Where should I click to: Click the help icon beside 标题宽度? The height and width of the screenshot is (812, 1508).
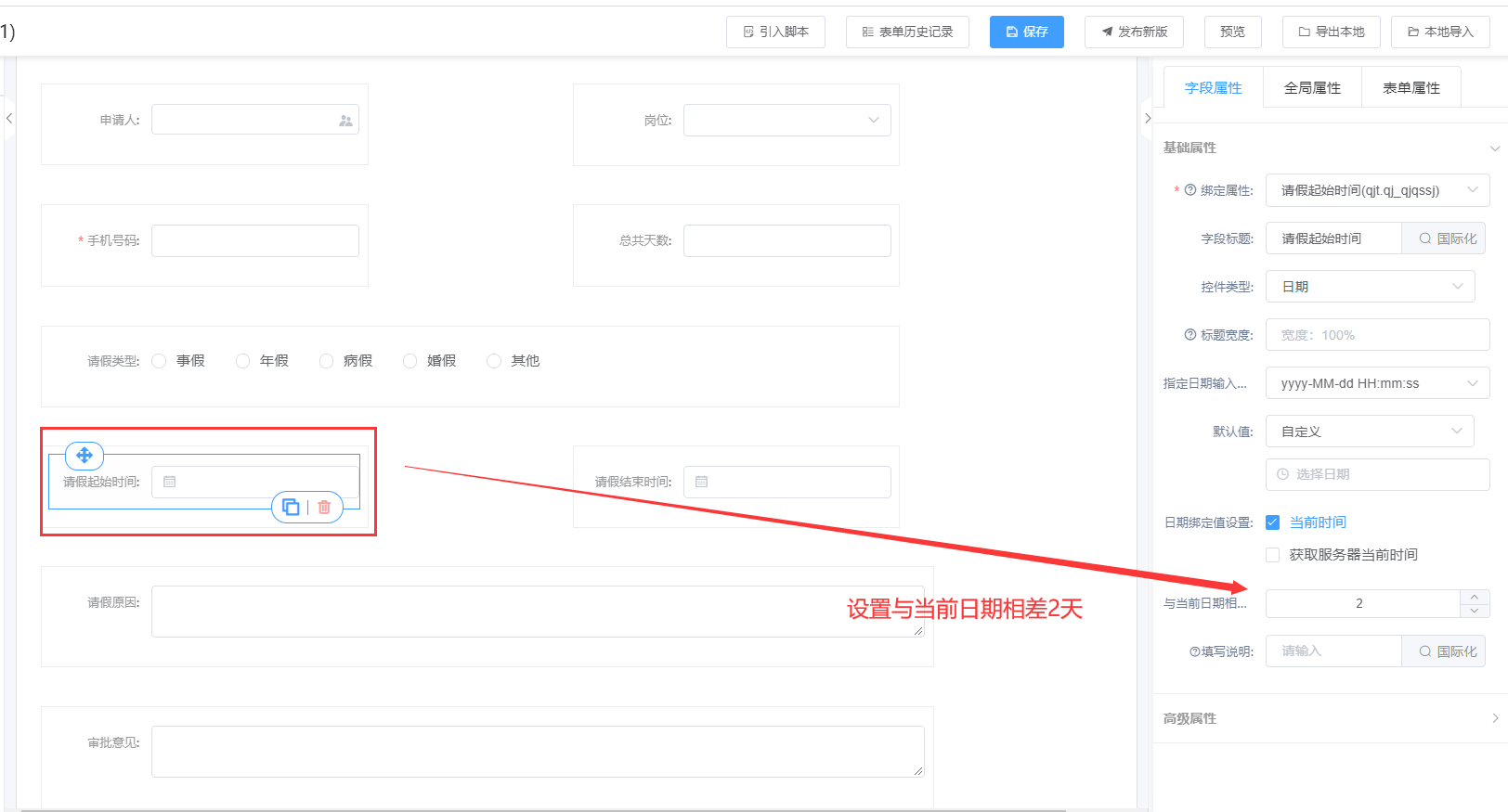tap(1189, 335)
